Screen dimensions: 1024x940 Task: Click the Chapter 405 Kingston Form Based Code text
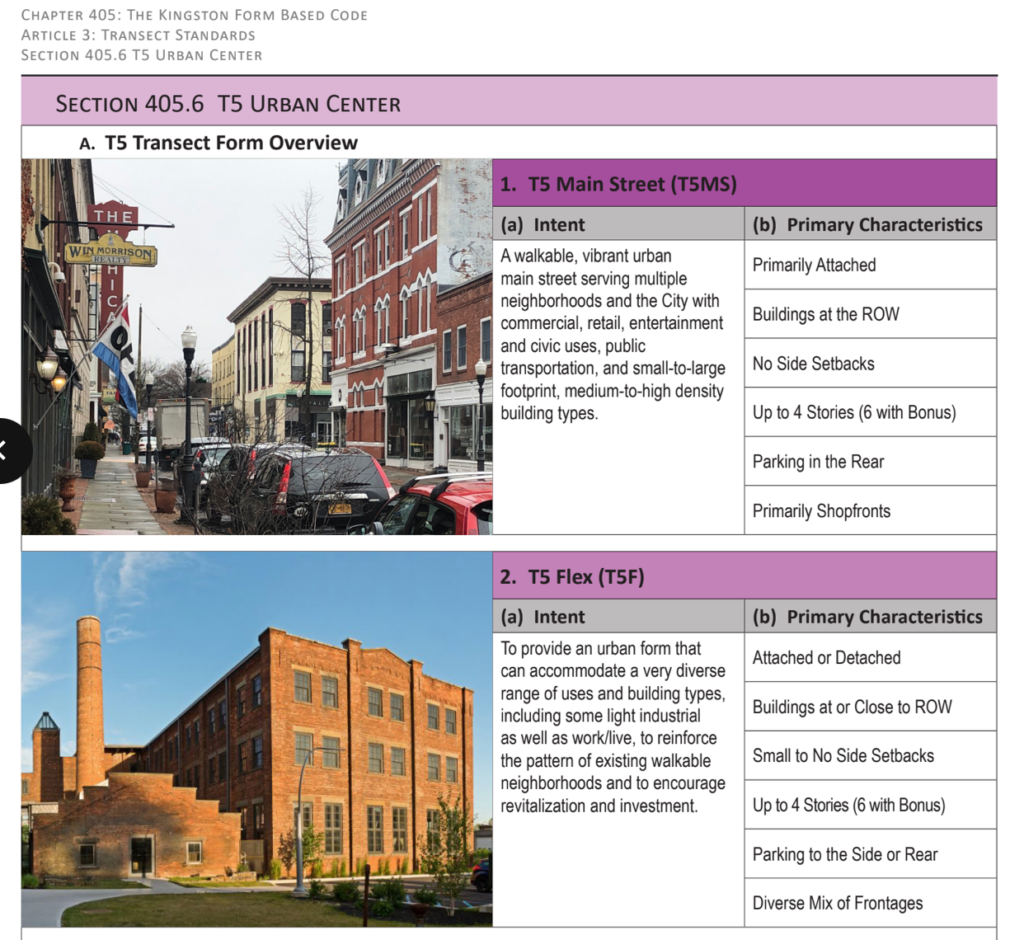pyautogui.click(x=194, y=15)
